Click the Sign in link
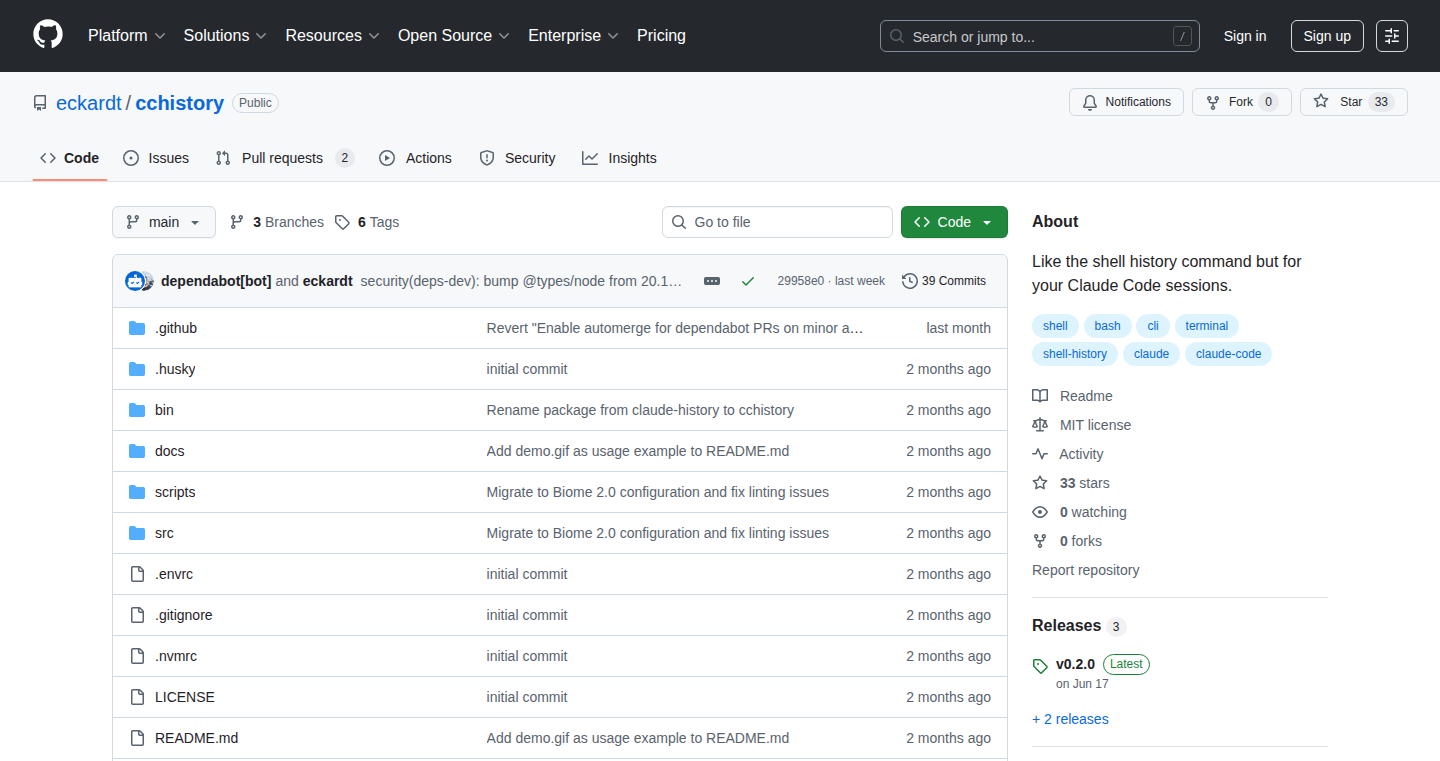Image resolution: width=1440 pixels, height=761 pixels. click(x=1245, y=36)
